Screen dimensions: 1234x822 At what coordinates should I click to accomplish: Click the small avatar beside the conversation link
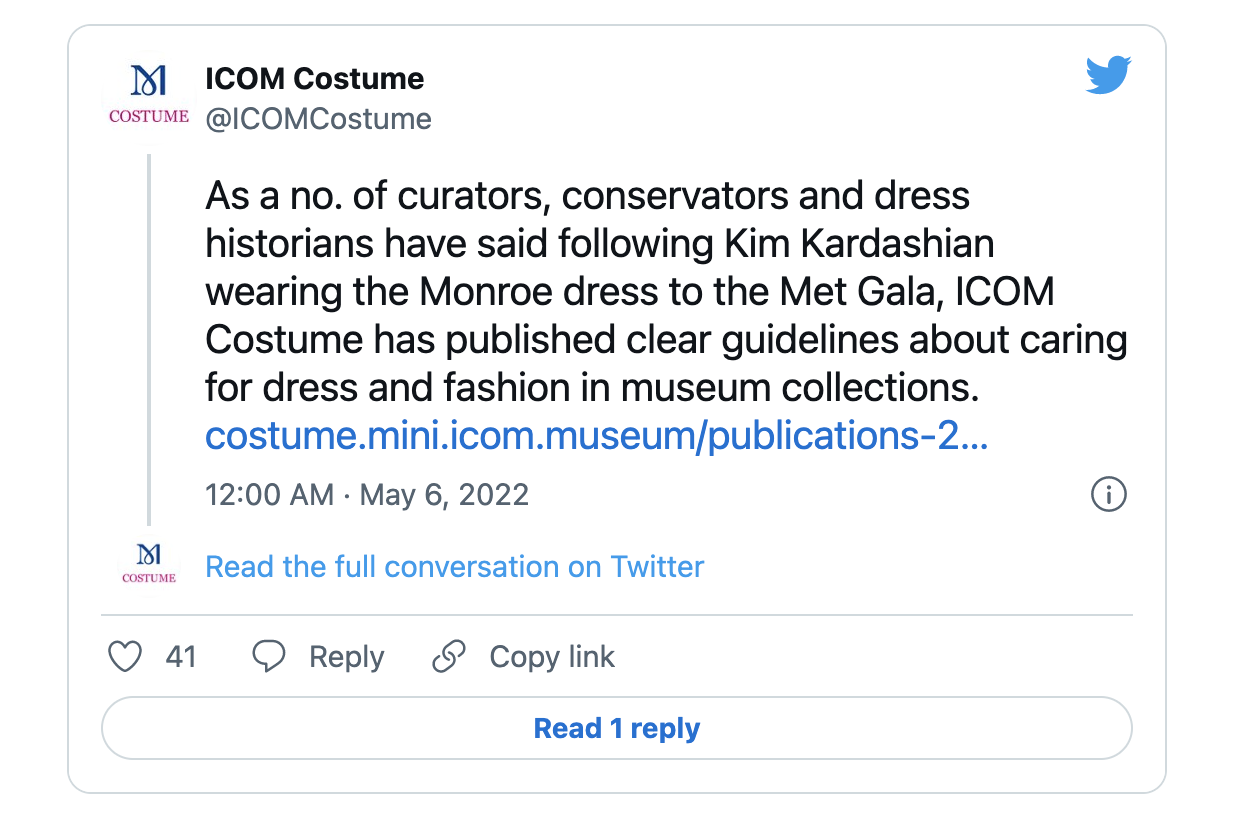(149, 565)
